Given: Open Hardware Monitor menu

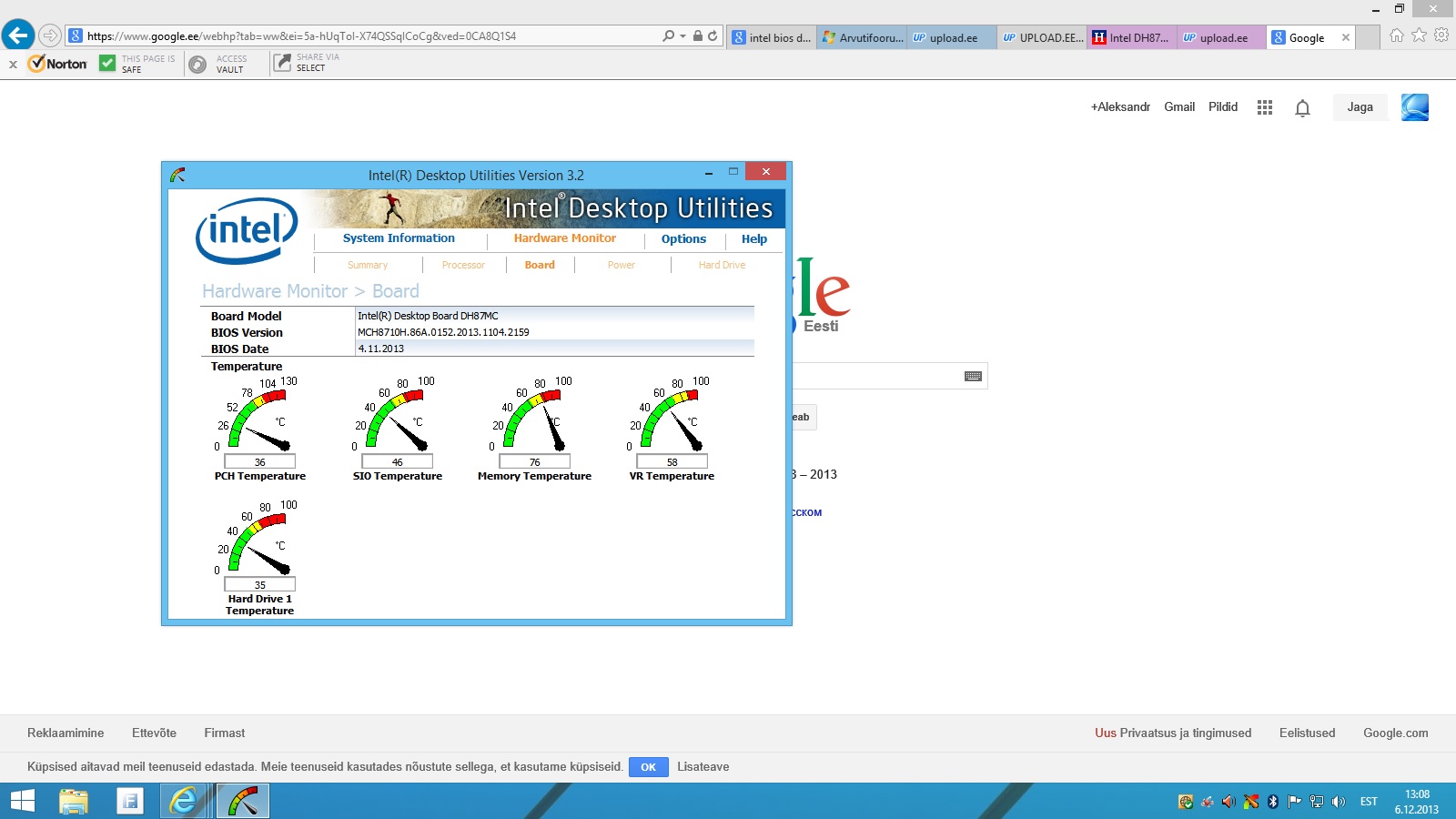Looking at the screenshot, I should [564, 238].
